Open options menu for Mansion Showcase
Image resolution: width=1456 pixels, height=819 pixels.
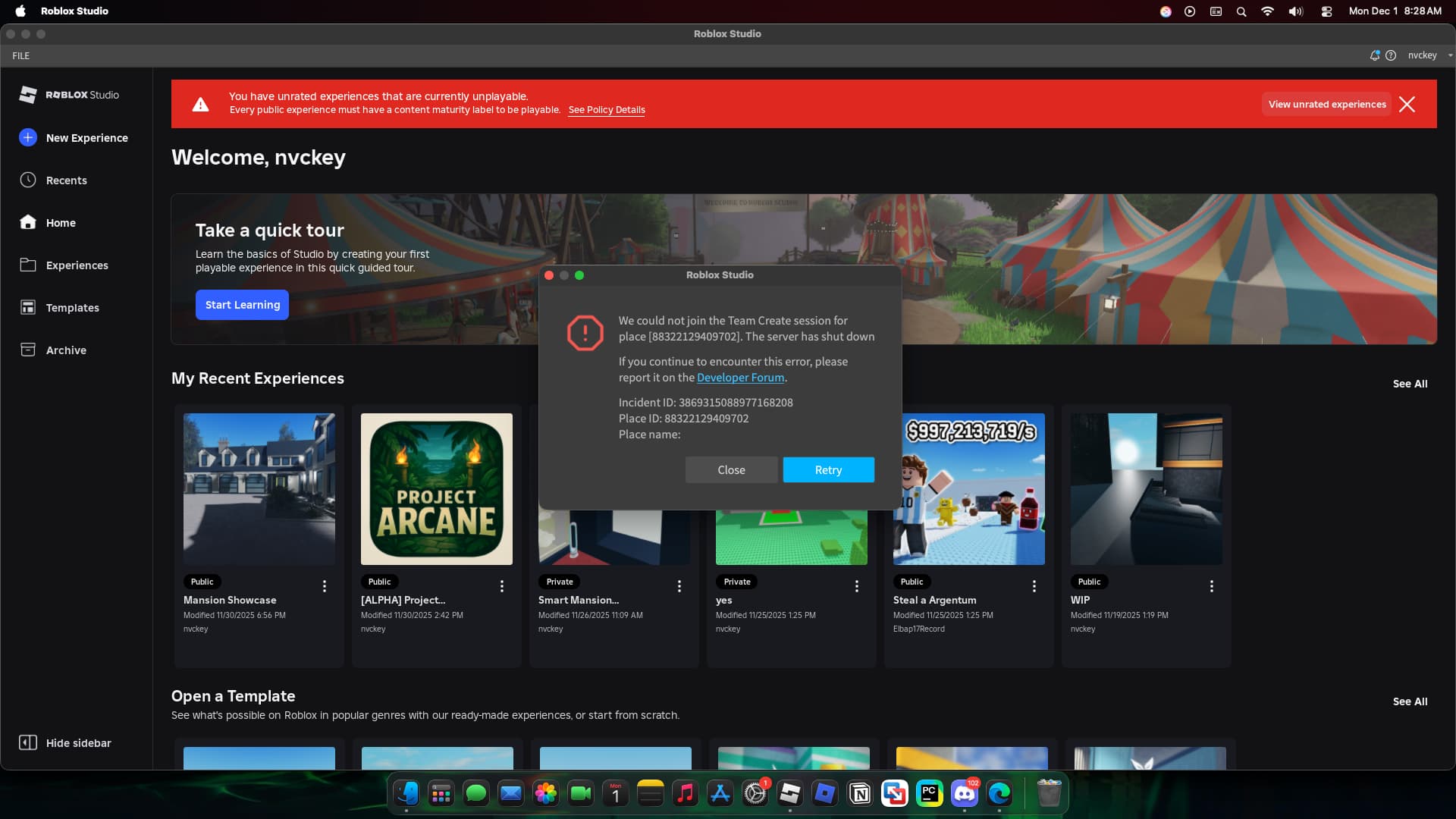click(x=325, y=586)
